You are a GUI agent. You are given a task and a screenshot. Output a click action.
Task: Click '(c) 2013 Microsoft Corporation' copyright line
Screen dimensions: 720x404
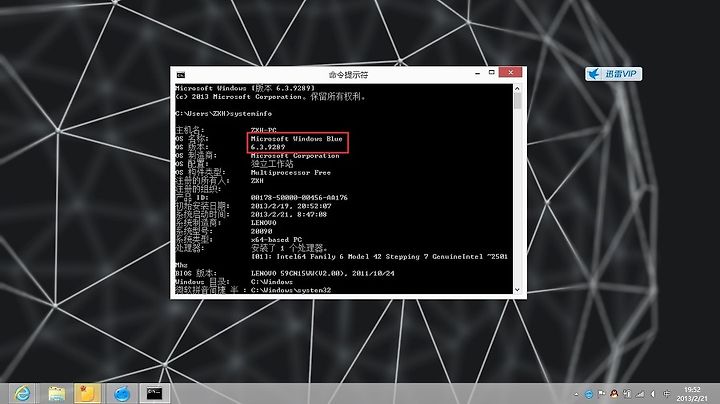[270, 97]
